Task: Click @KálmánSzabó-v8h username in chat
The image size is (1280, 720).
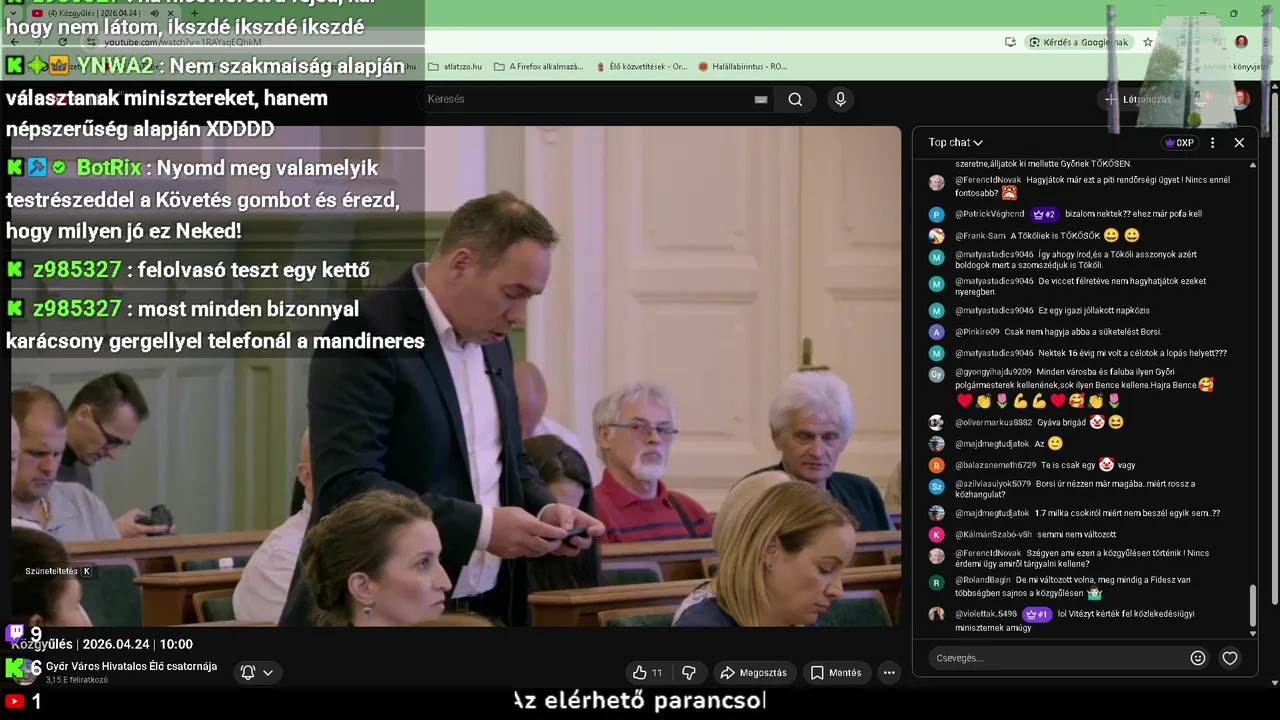Action: point(993,535)
